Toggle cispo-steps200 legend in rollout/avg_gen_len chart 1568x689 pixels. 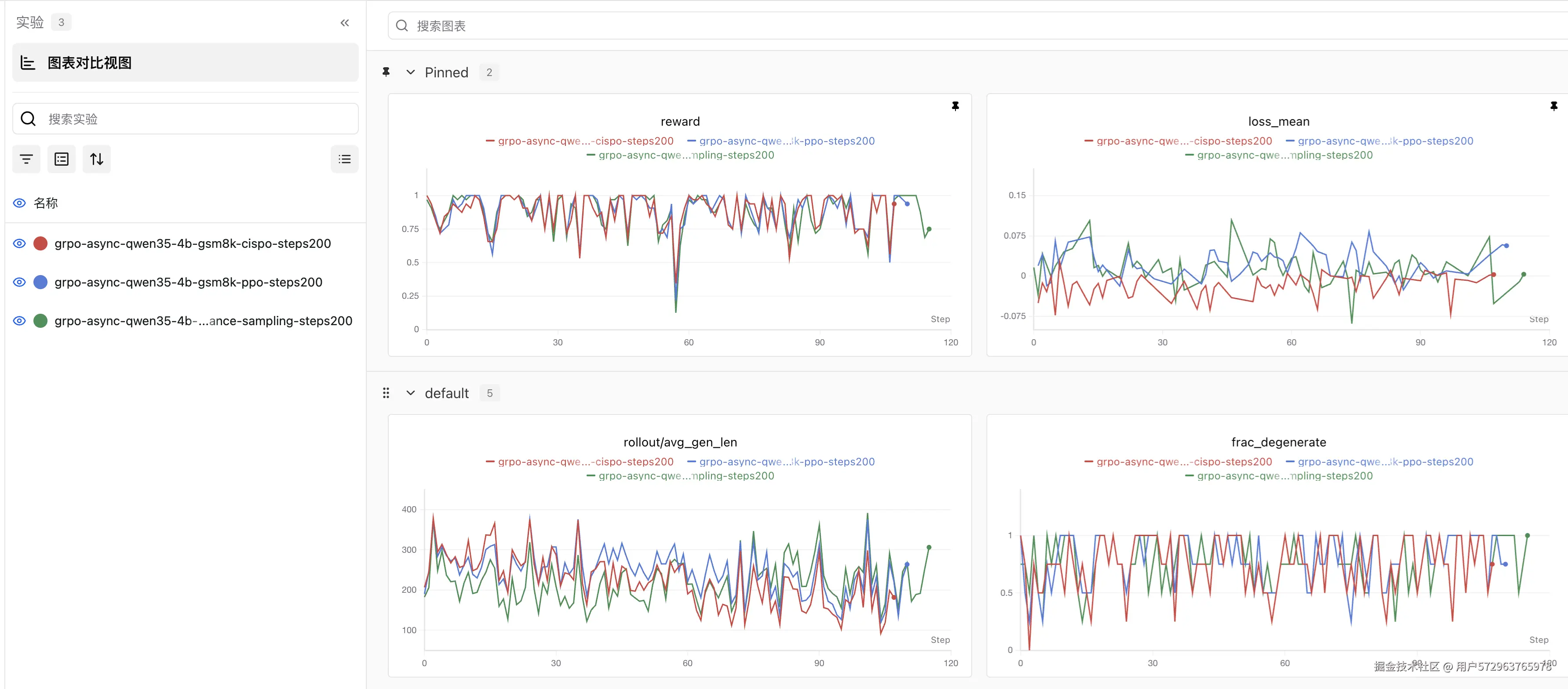point(580,461)
